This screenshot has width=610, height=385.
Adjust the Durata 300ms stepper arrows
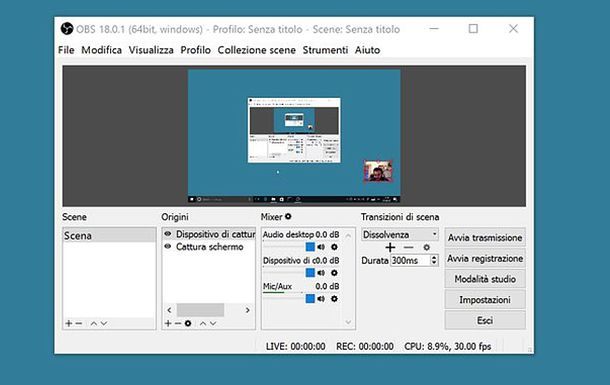point(434,260)
